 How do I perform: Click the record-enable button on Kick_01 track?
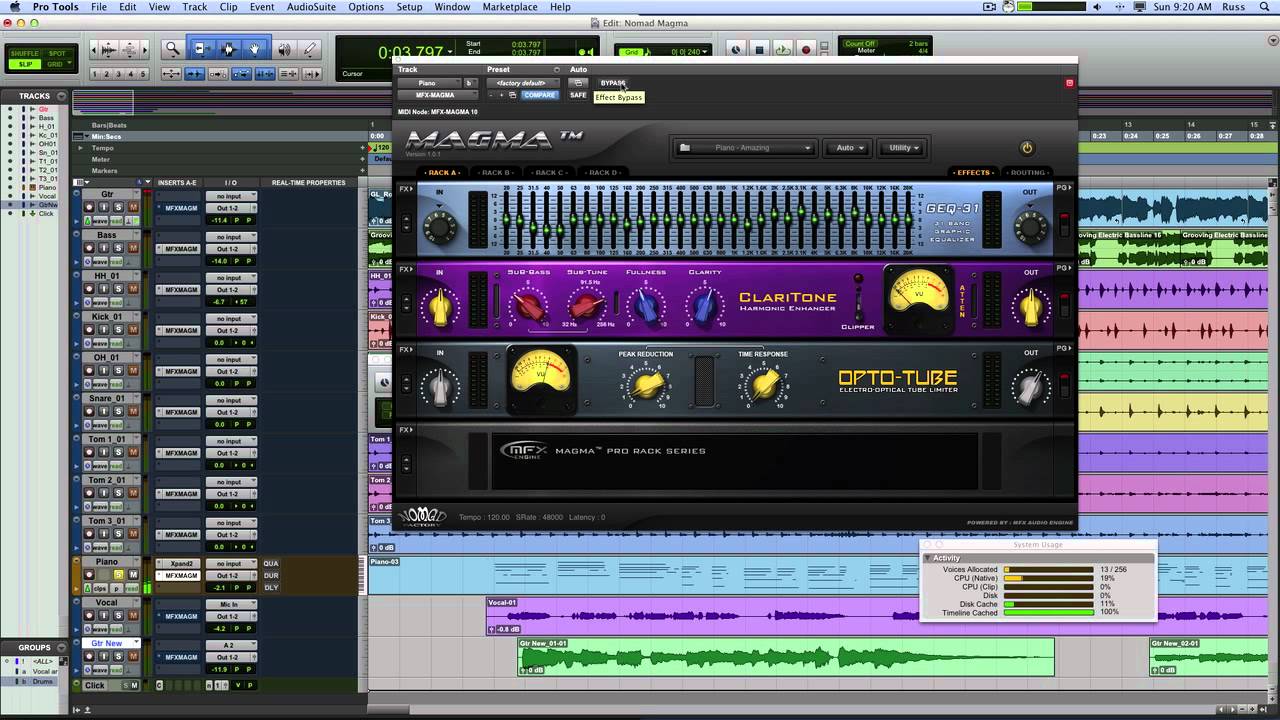90,330
